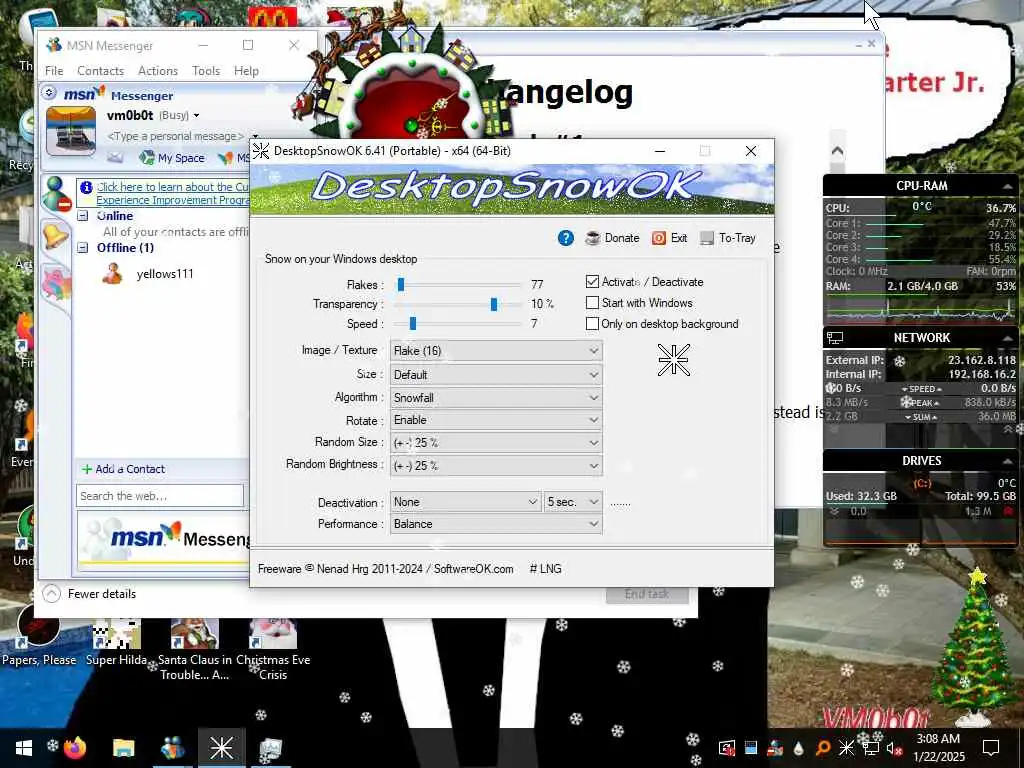Screen dimensions: 1024x768
Task: Collapse the Offline (1) contacts group
Action: coord(83,248)
